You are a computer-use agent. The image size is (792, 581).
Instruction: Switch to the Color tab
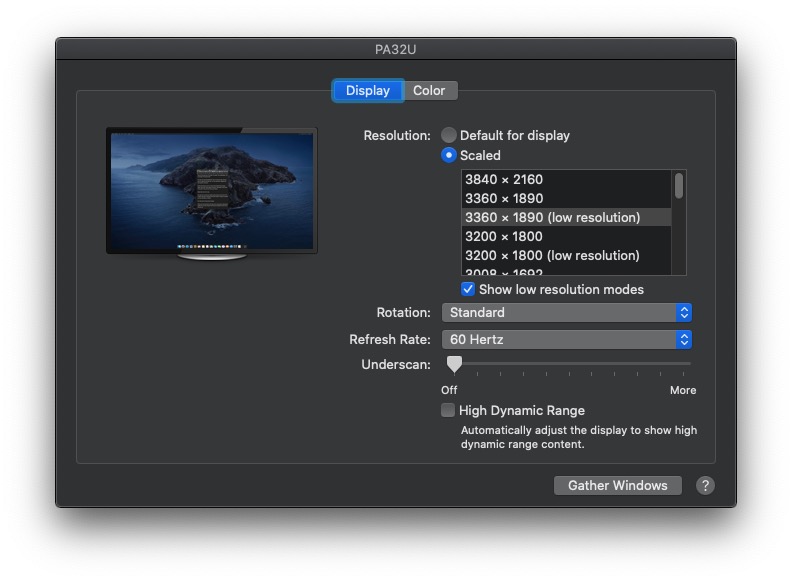pos(431,90)
